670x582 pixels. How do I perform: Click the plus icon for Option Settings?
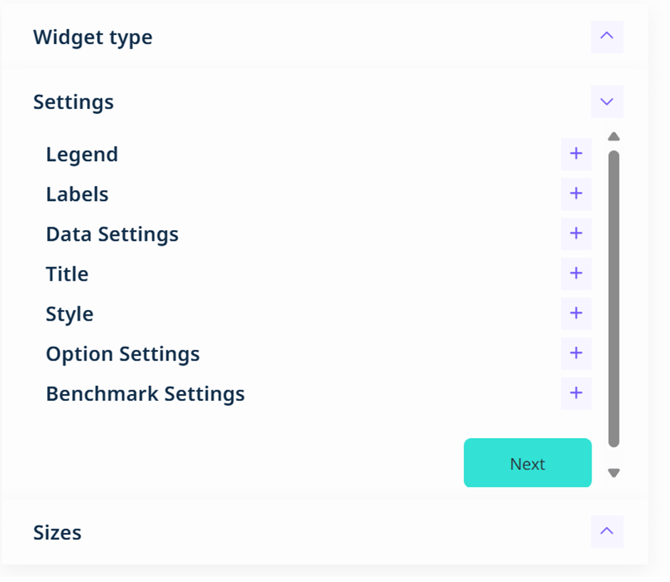click(x=576, y=354)
